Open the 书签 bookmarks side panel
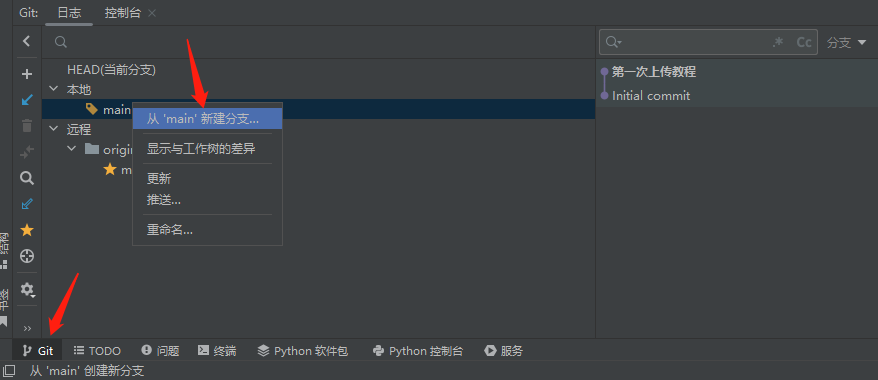The image size is (878, 380). (x=4, y=308)
